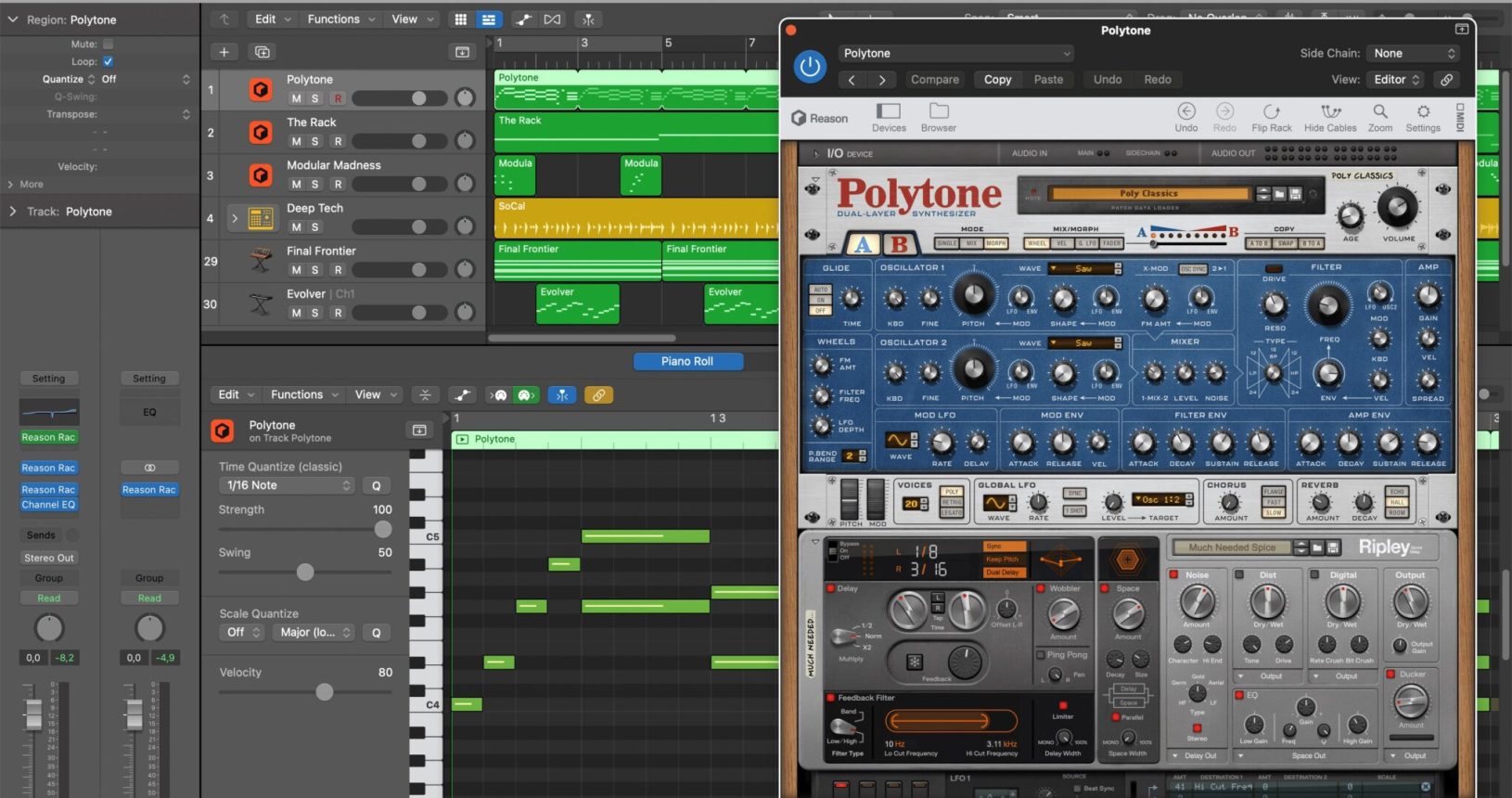Click the save patch icon in Ripley
Screen dimensions: 1512x798
click(1333, 547)
